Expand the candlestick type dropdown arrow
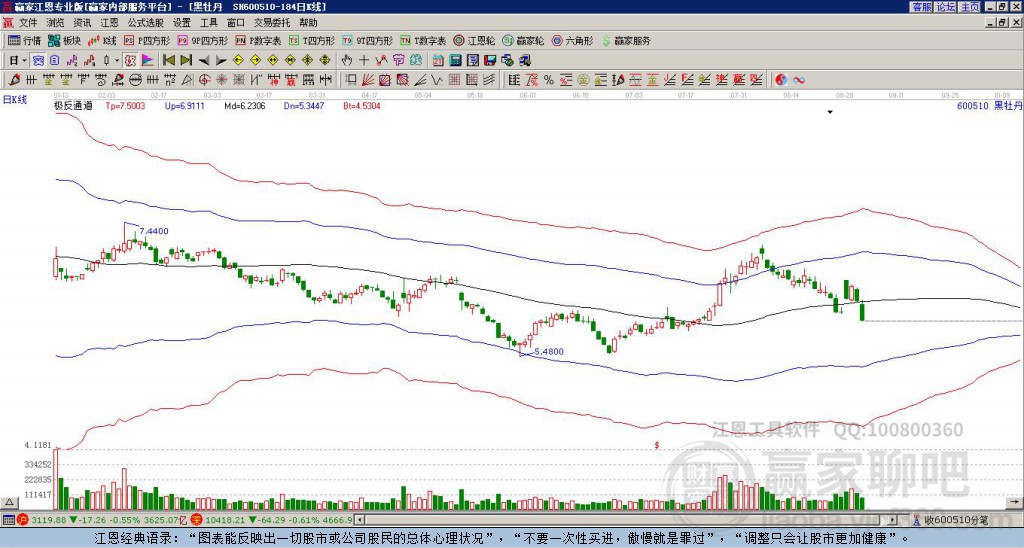The height and width of the screenshot is (548, 1024). click(117, 61)
